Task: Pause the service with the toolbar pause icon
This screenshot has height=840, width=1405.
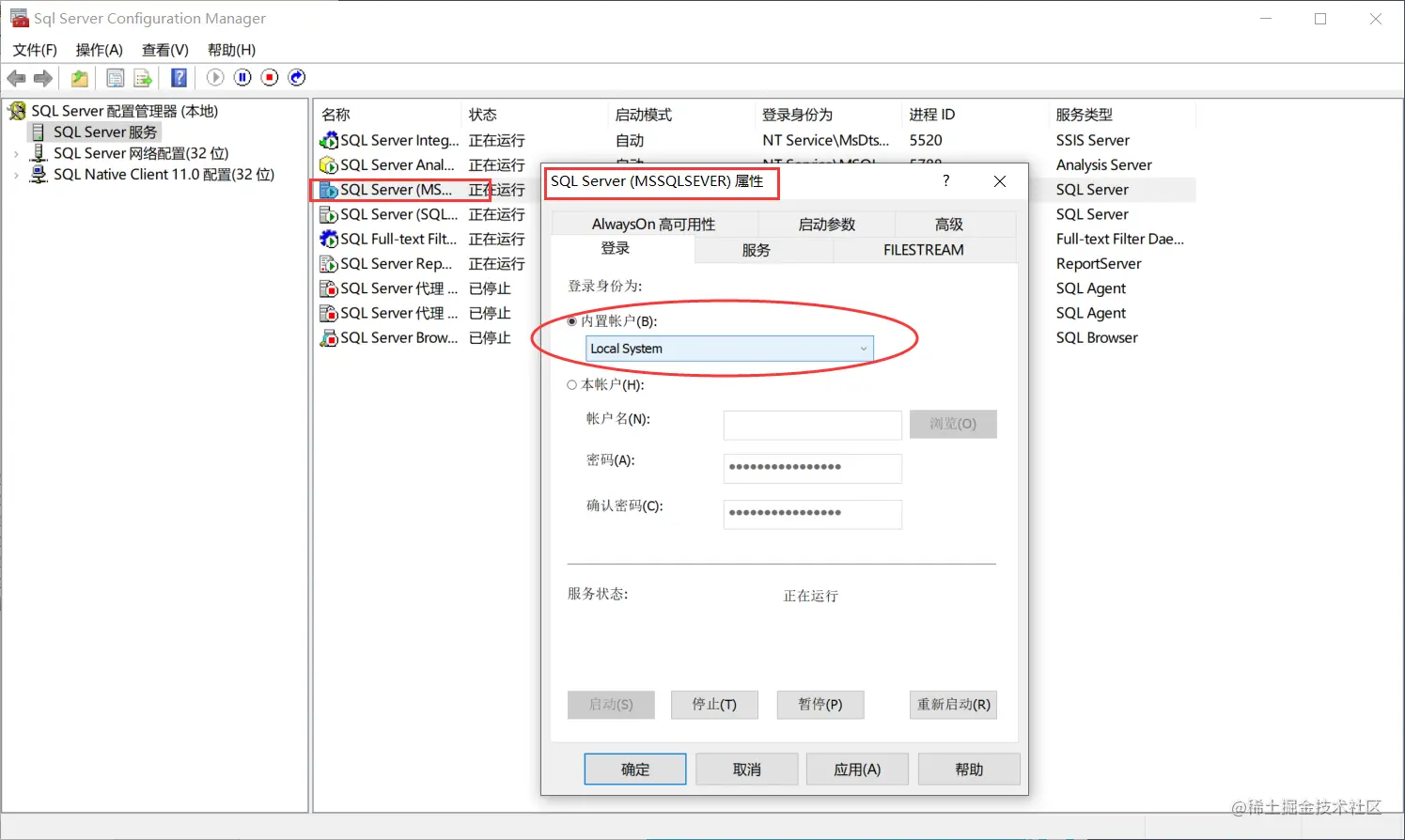Action: click(242, 77)
